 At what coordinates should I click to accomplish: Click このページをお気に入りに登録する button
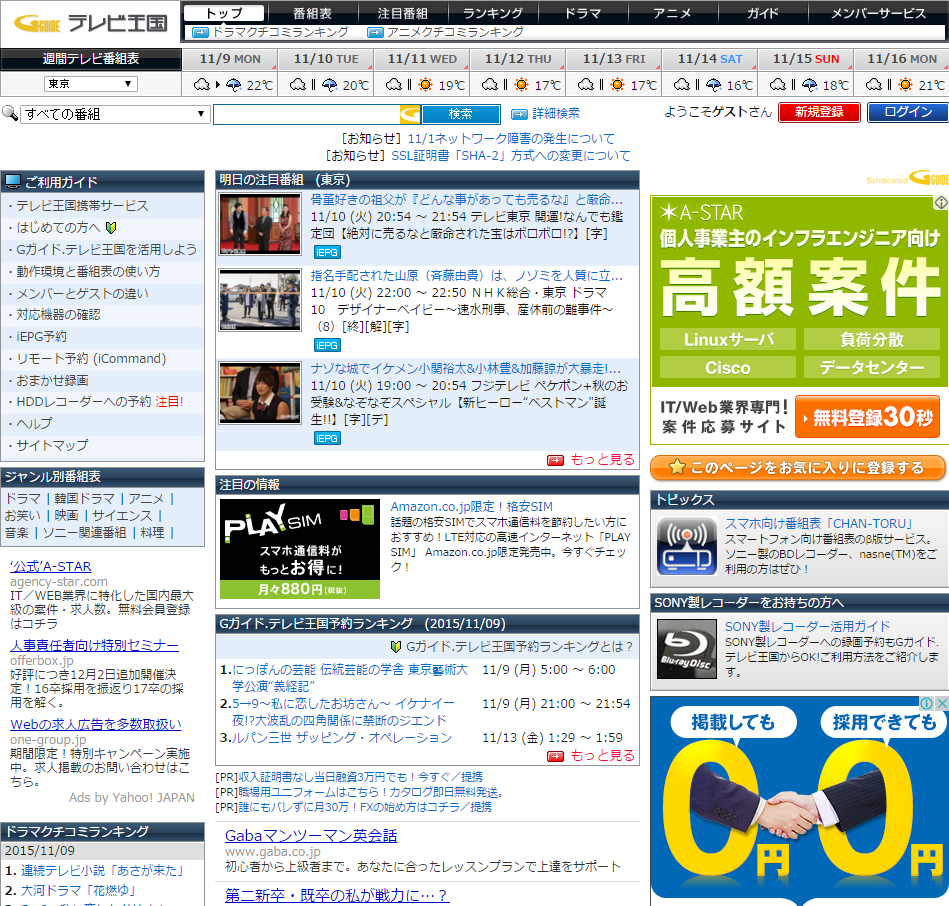(x=798, y=468)
